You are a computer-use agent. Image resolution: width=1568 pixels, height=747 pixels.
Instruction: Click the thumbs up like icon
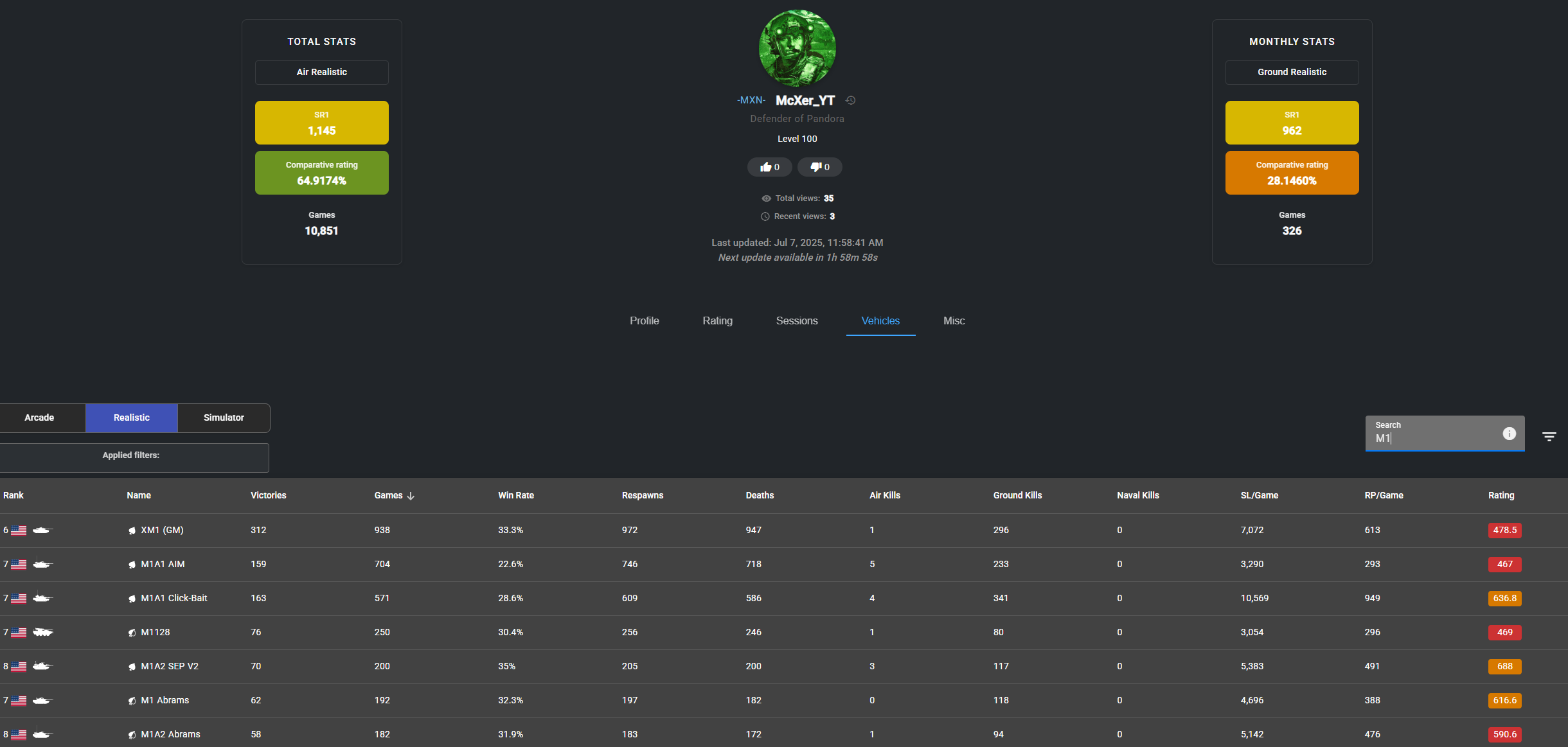[x=765, y=167]
